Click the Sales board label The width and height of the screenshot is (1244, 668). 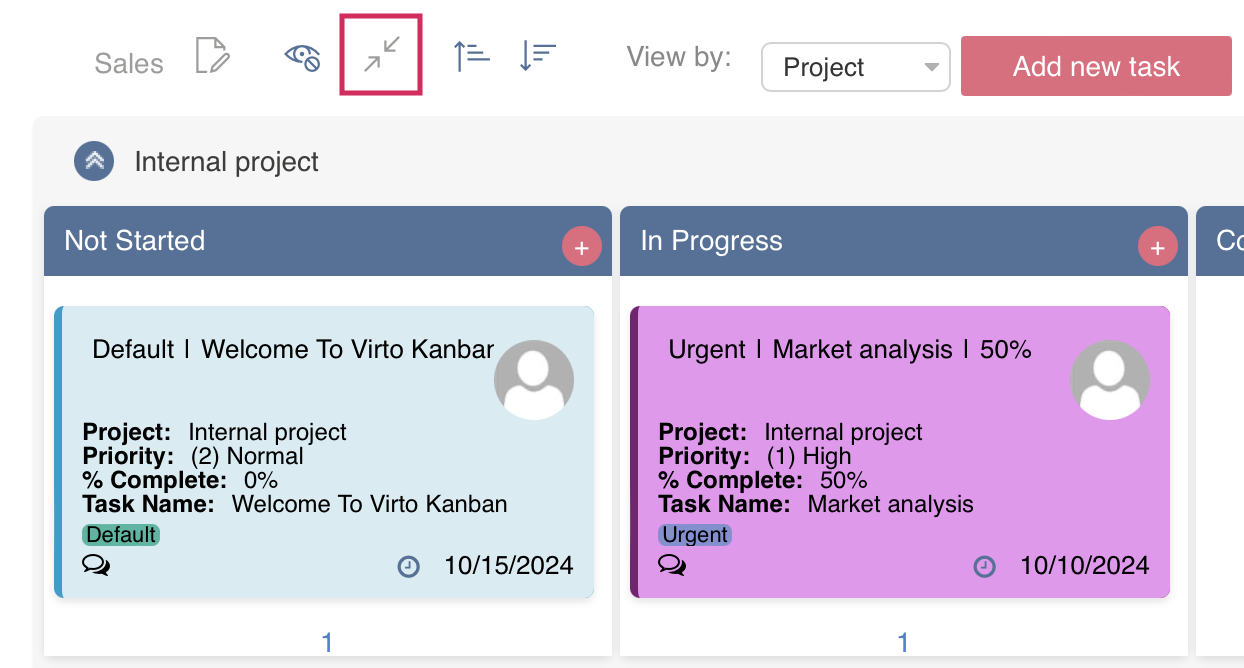tap(128, 63)
